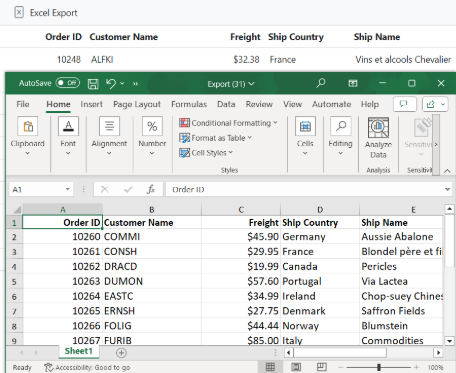
Task: Add a new sheet with plus icon
Action: pos(121,353)
